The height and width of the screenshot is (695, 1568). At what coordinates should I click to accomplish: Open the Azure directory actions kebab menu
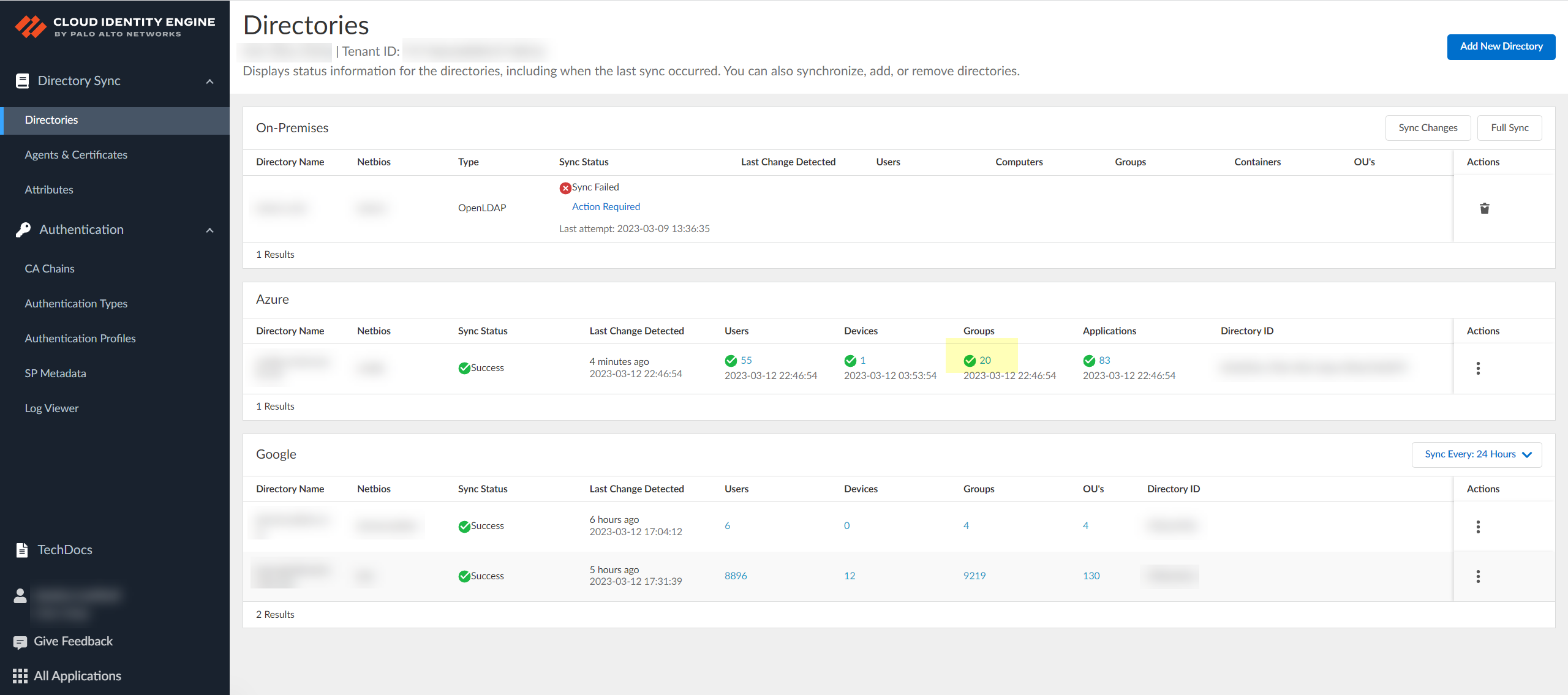[x=1478, y=368]
